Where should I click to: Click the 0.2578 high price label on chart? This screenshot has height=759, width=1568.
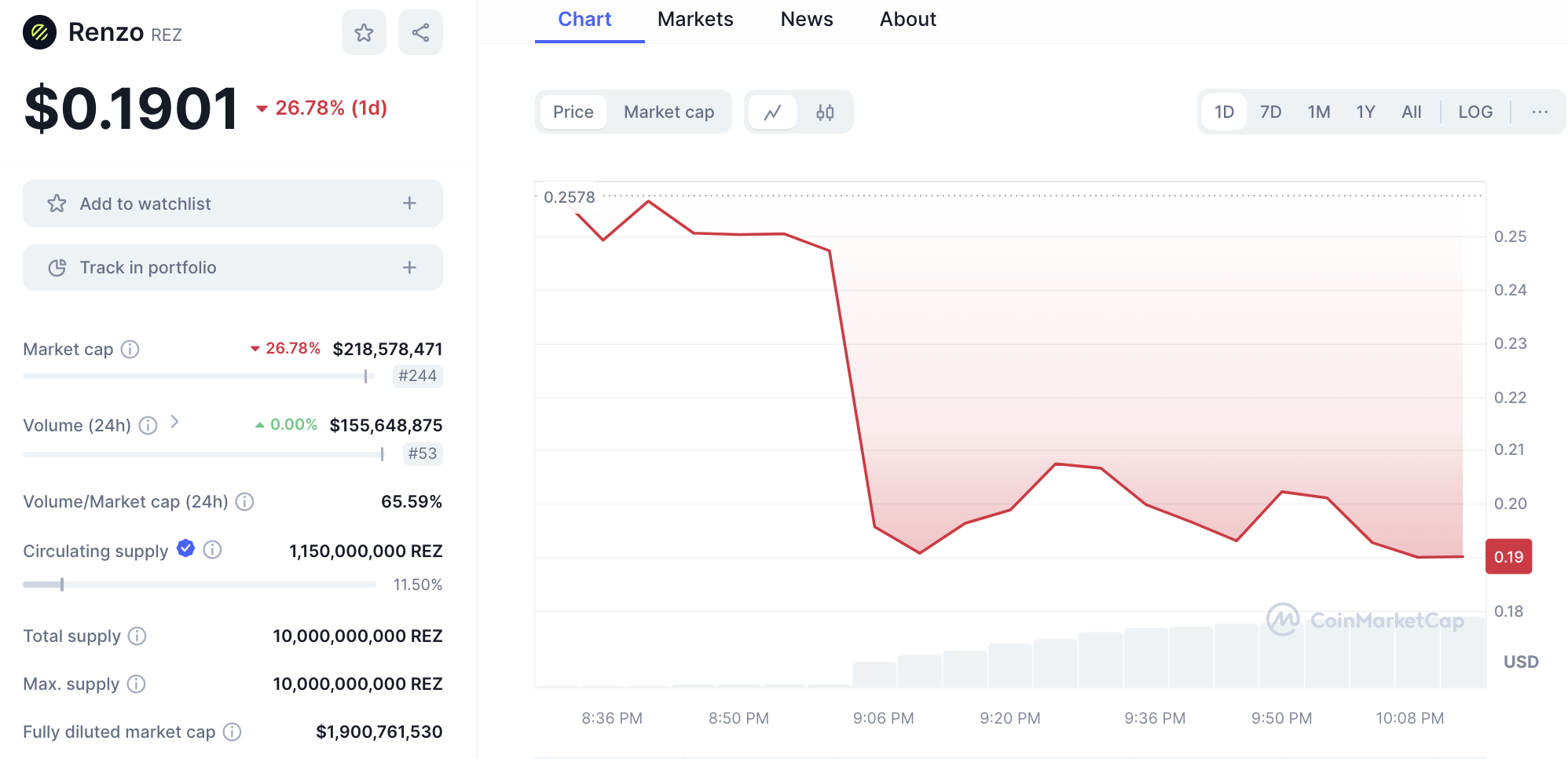tap(569, 197)
